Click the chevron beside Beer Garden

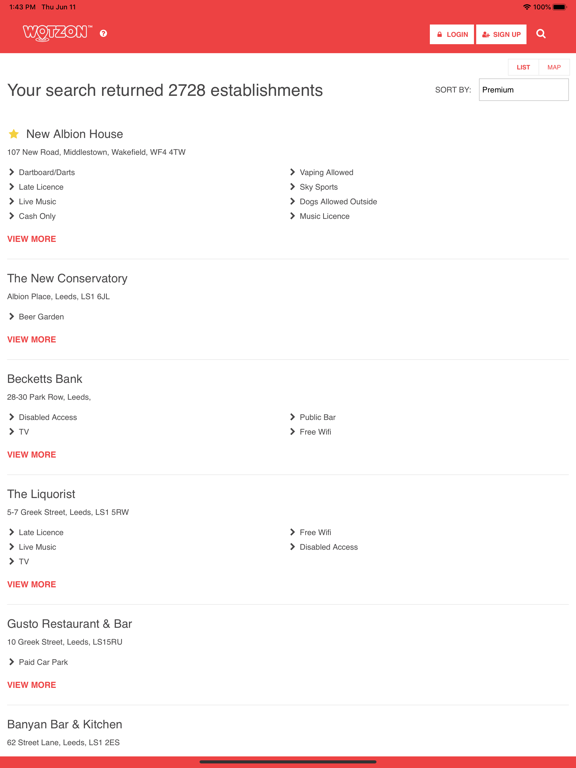(x=11, y=316)
